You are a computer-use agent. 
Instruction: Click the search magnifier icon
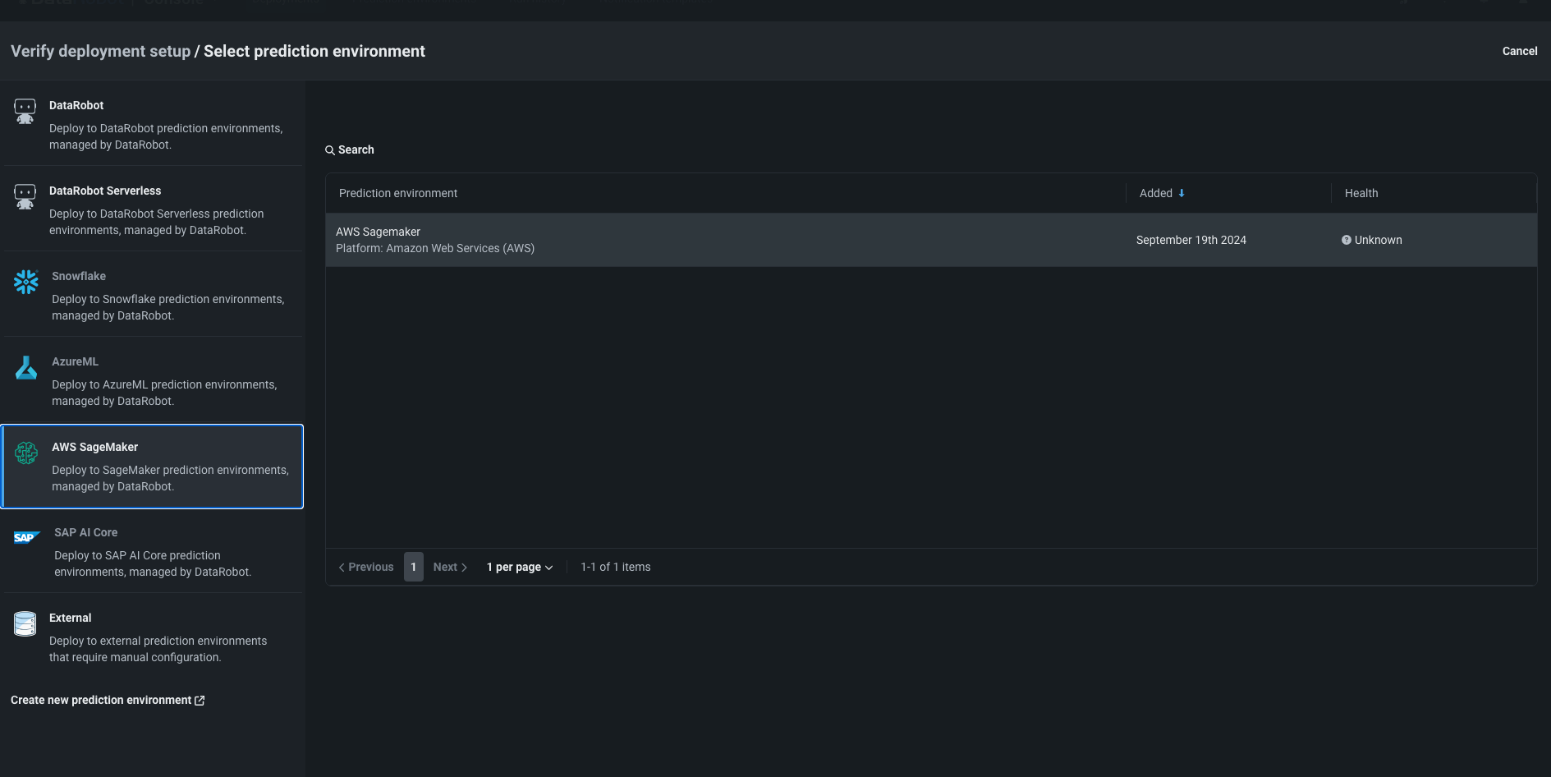[x=330, y=149]
